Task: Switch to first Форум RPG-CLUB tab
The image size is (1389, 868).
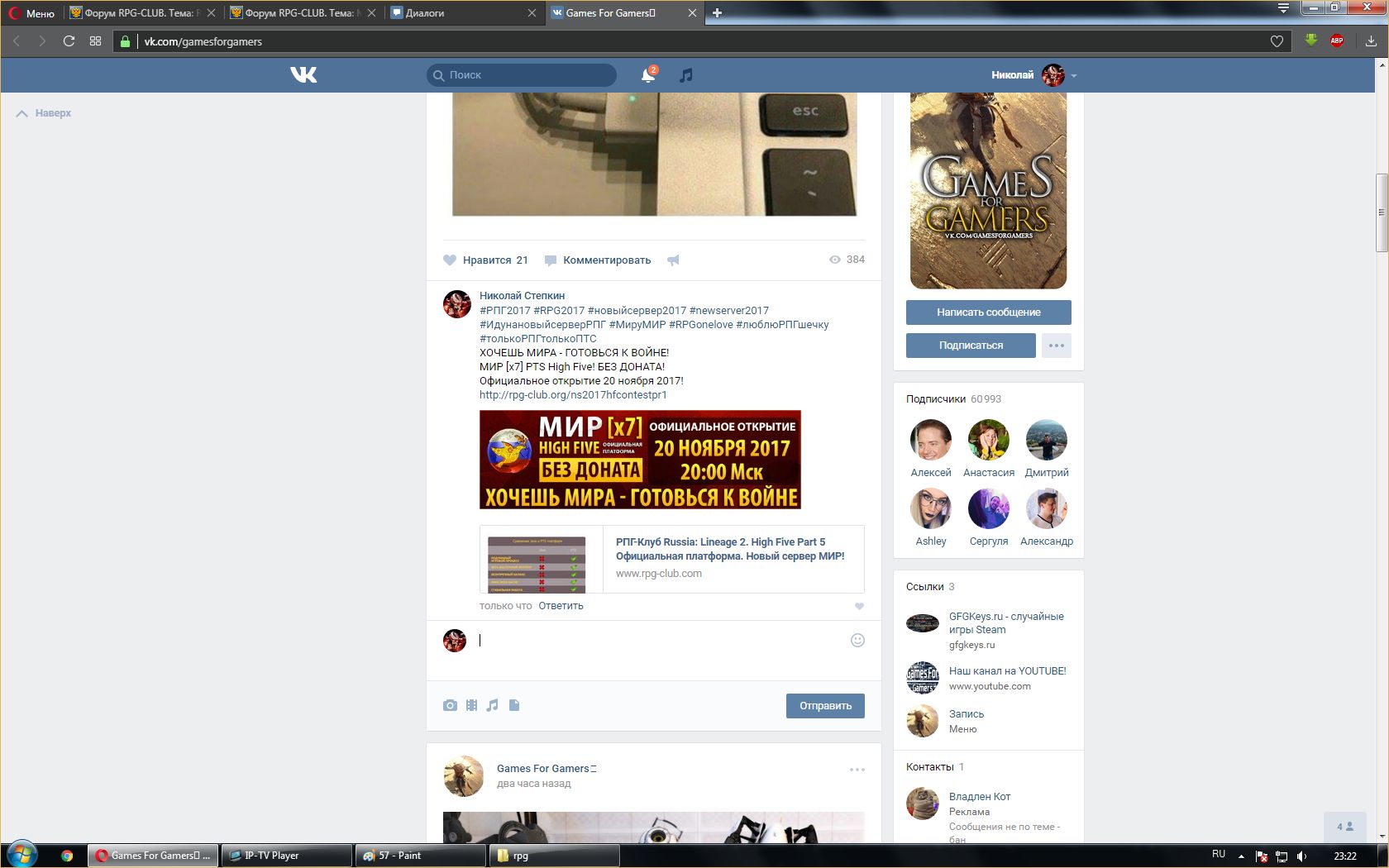Action: (141, 13)
